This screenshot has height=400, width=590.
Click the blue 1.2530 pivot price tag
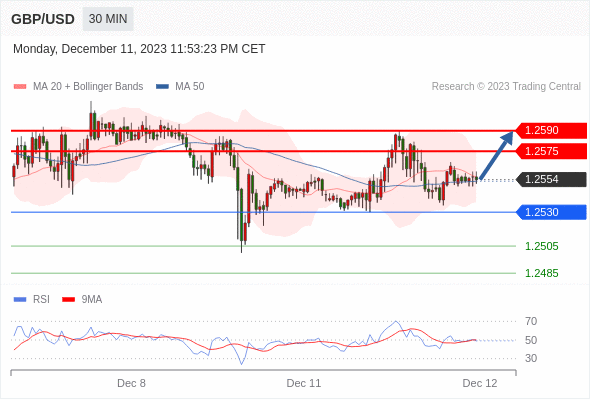(x=551, y=212)
